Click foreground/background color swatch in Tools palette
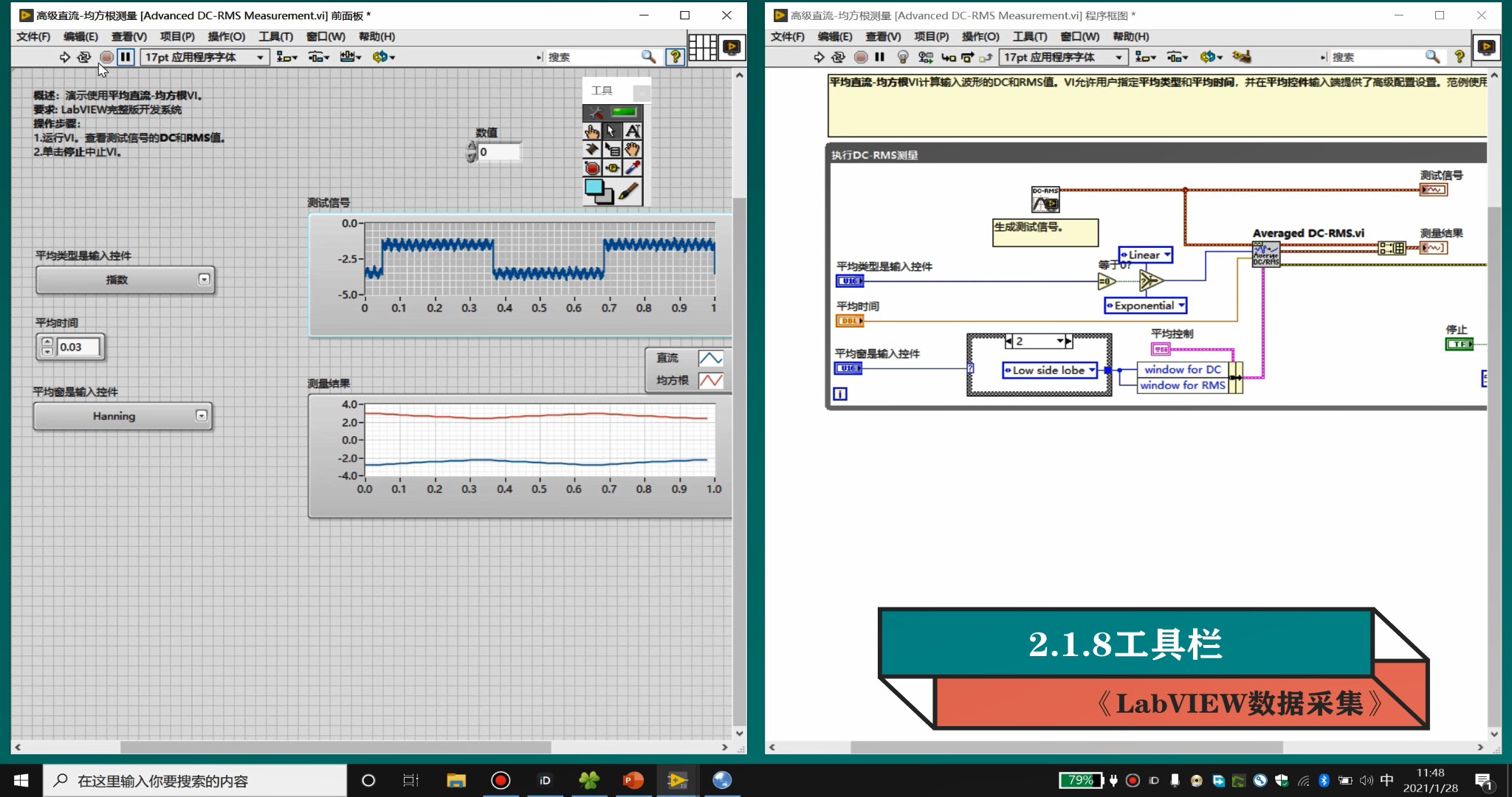This screenshot has height=797, width=1512. pos(599,191)
